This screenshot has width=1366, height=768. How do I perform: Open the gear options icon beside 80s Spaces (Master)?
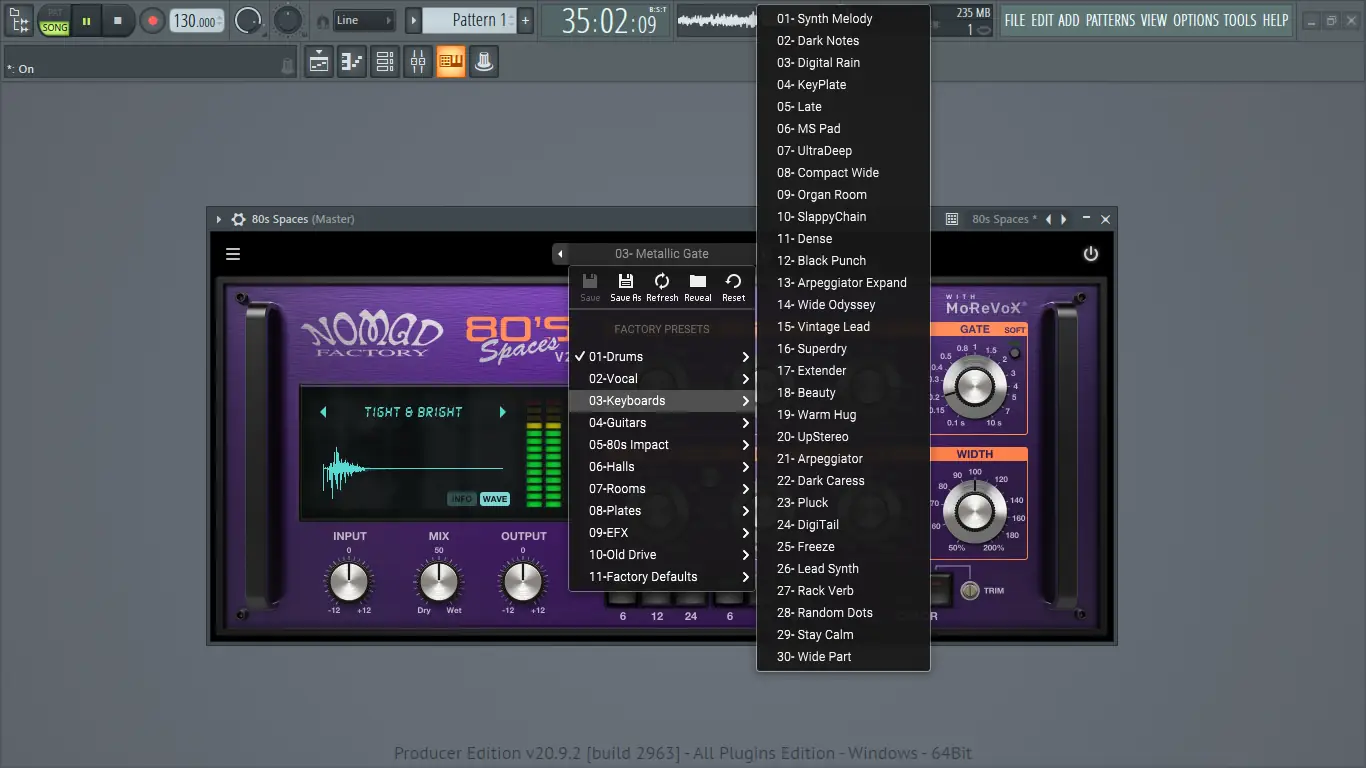point(238,219)
